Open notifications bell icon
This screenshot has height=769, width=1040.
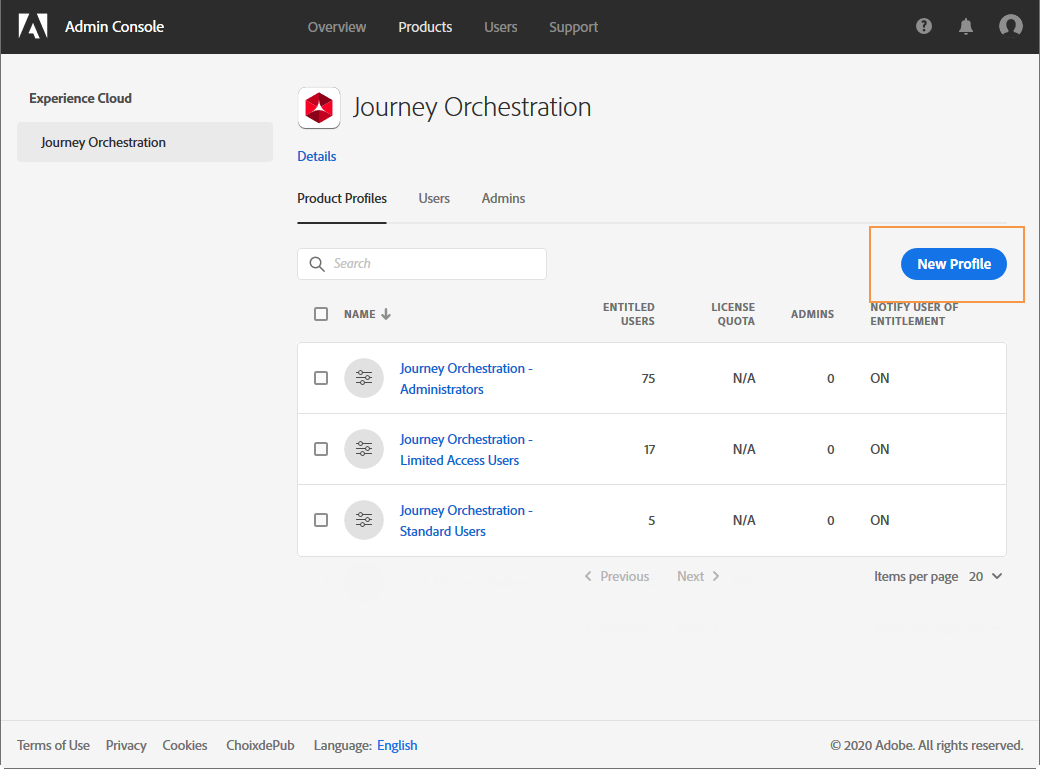[x=966, y=27]
